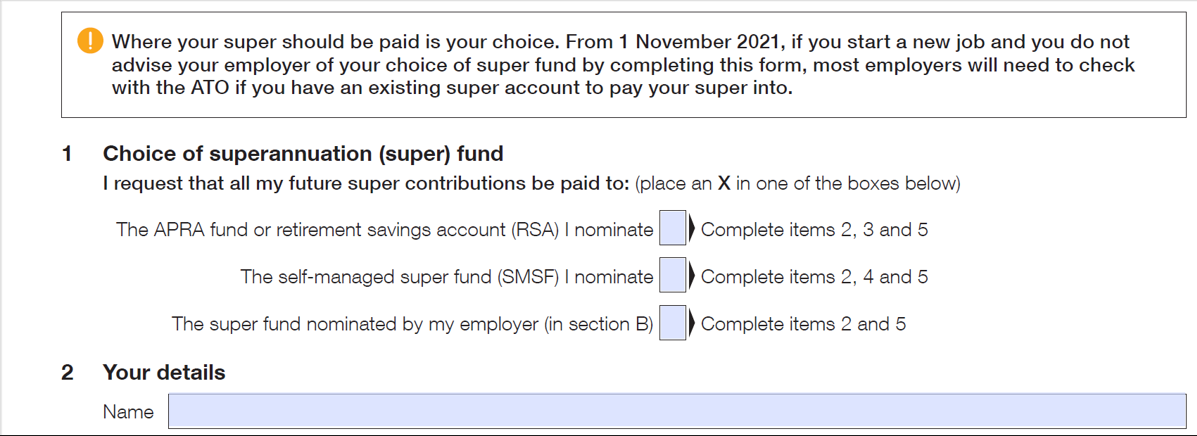
Task: Click the 1 November 2021 notice text
Action: coord(623,65)
